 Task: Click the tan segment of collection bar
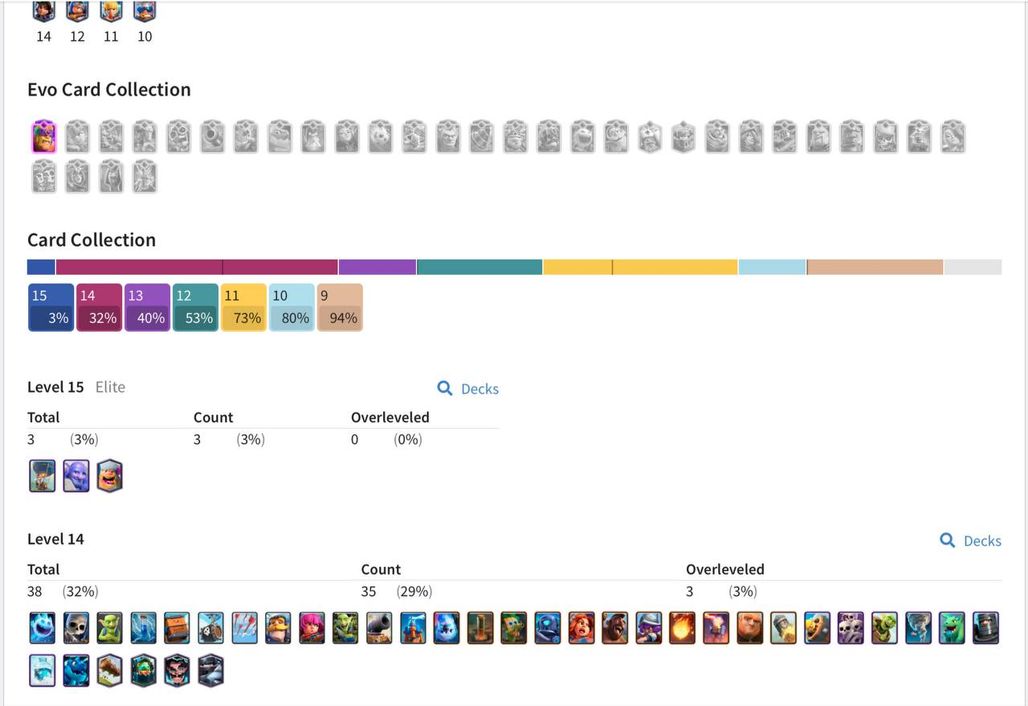[875, 267]
